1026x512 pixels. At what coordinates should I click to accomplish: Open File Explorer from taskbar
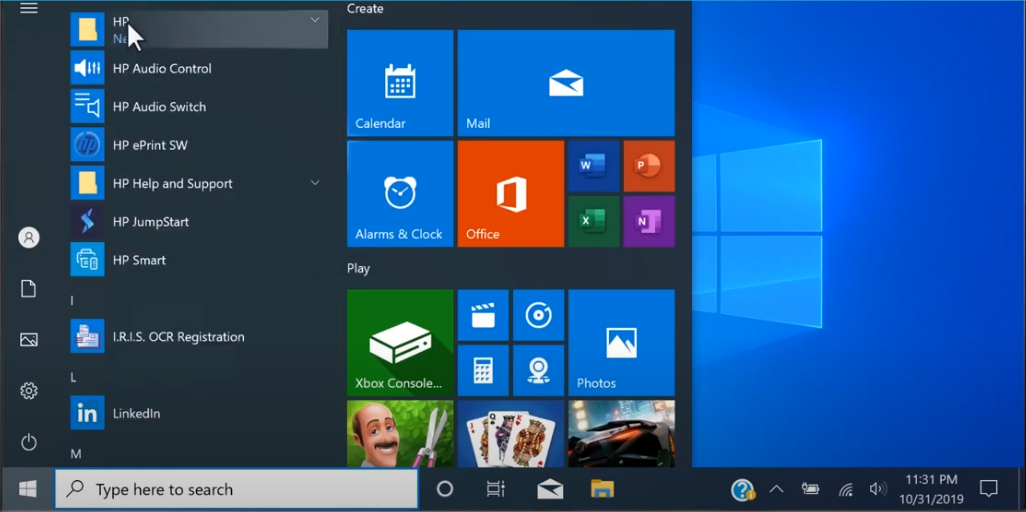pyautogui.click(x=602, y=488)
